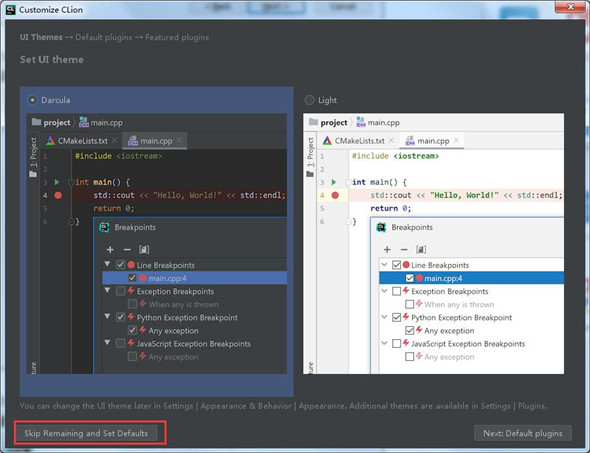Collapse Python Exception Breakpoint chevron in Light

tap(384, 317)
